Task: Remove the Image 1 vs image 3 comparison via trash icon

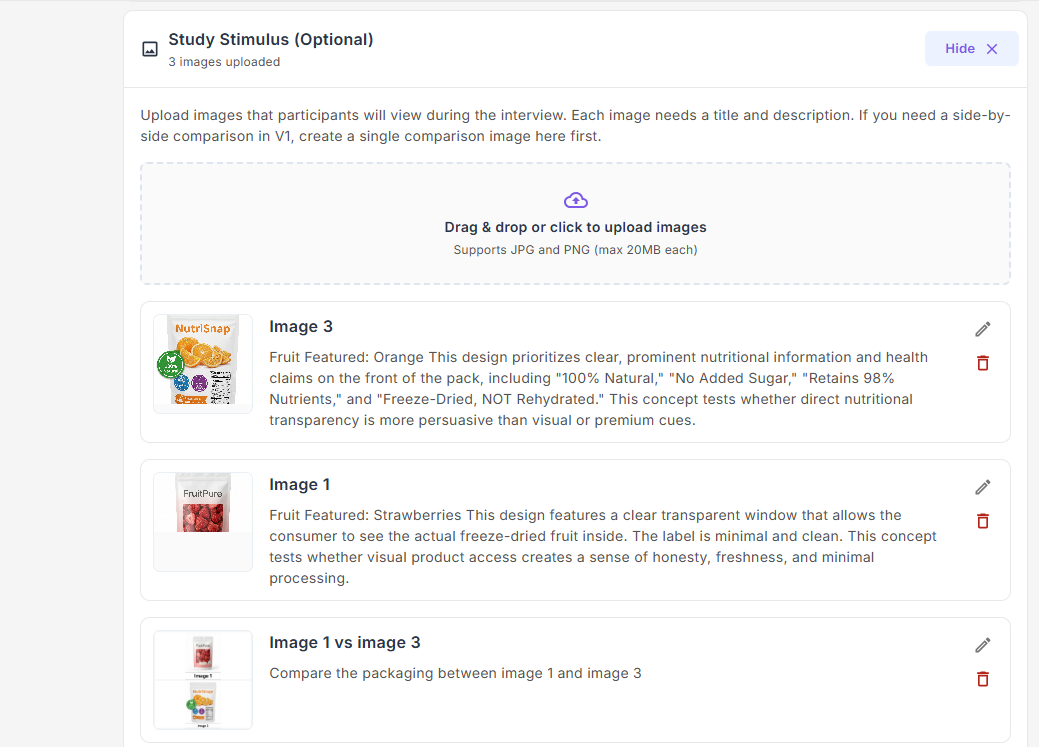Action: click(x=983, y=679)
